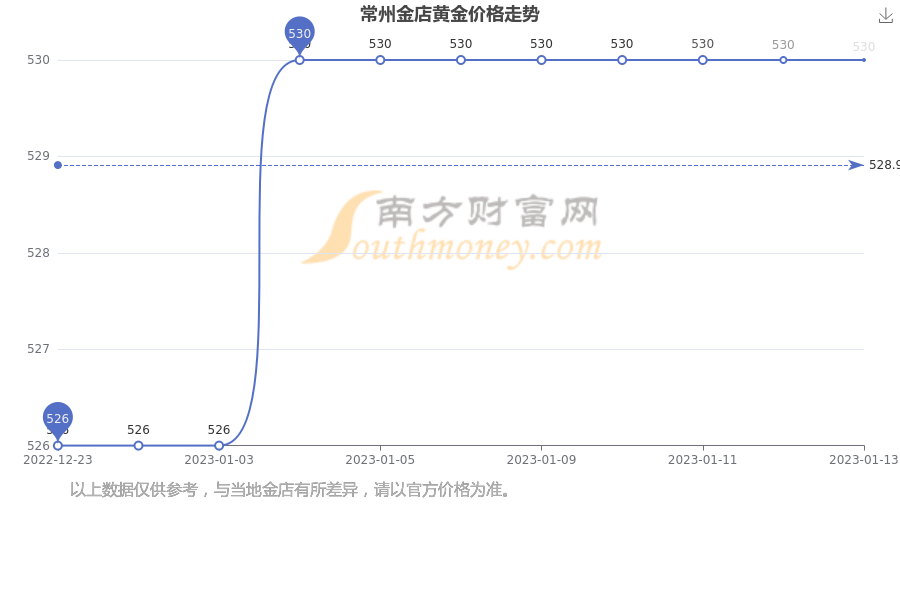
Task: Click the y-axis label 528
Action: click(x=38, y=253)
